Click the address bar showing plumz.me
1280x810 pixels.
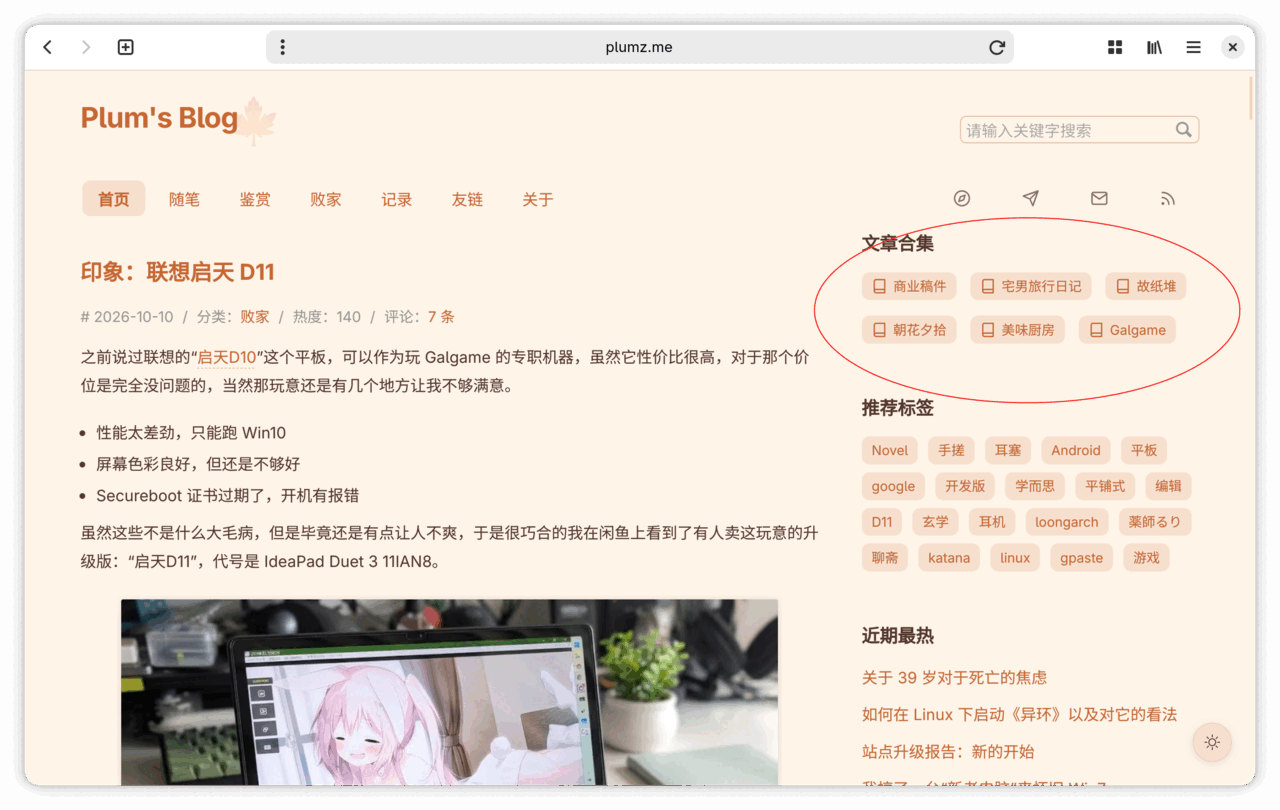coord(639,47)
